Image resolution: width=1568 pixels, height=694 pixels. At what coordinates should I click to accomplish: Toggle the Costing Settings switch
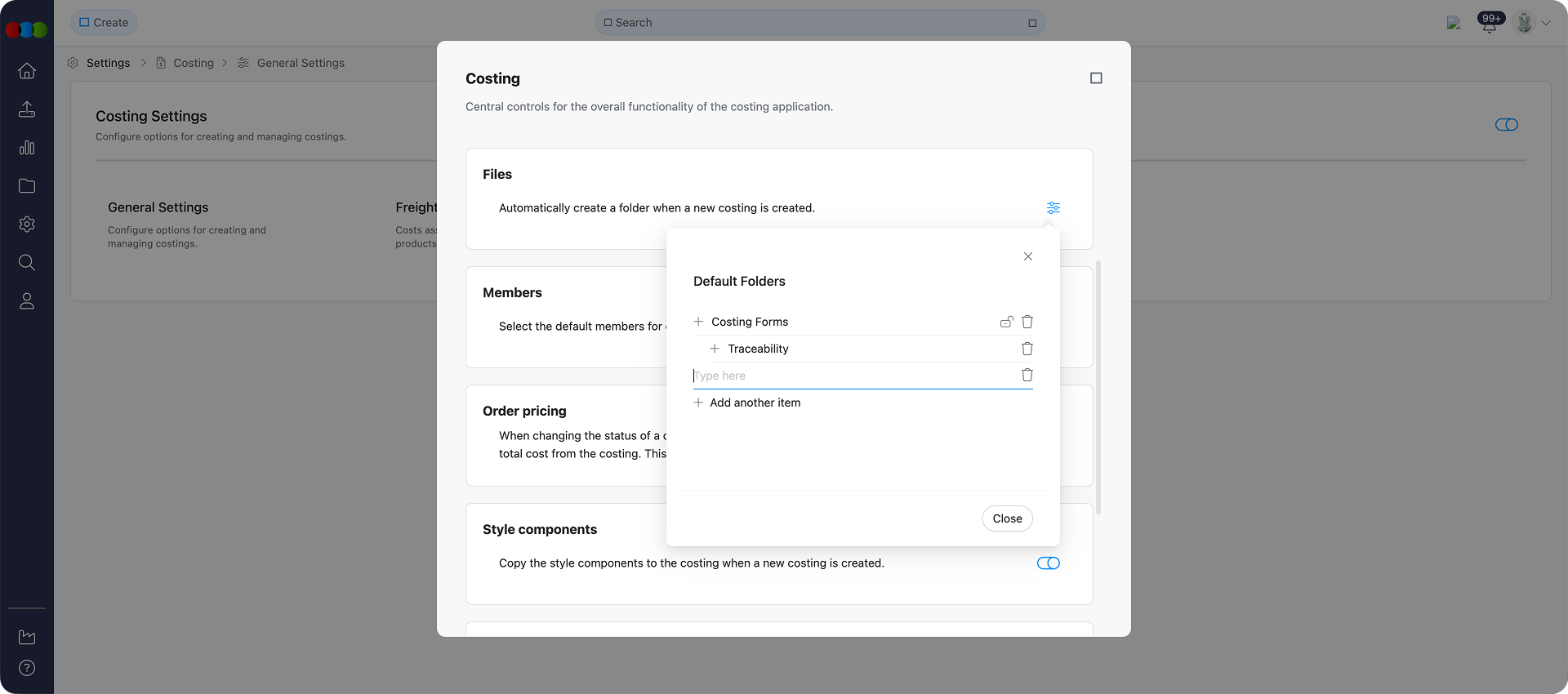tap(1506, 125)
